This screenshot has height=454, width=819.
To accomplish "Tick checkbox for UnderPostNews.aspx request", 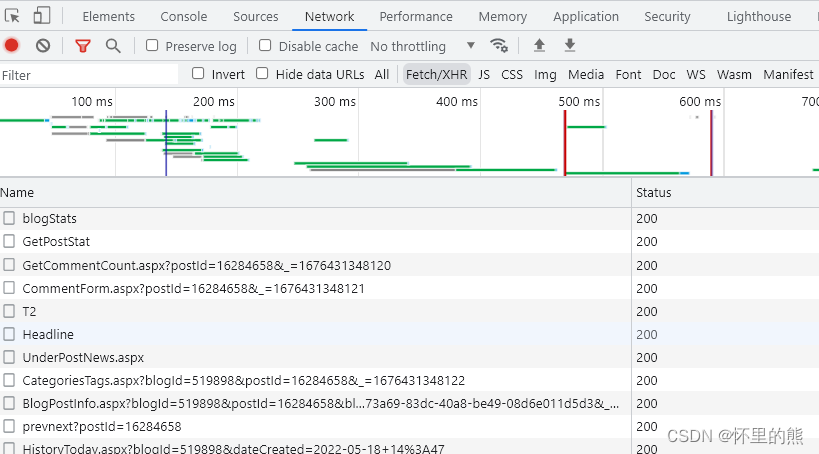I will tap(9, 357).
